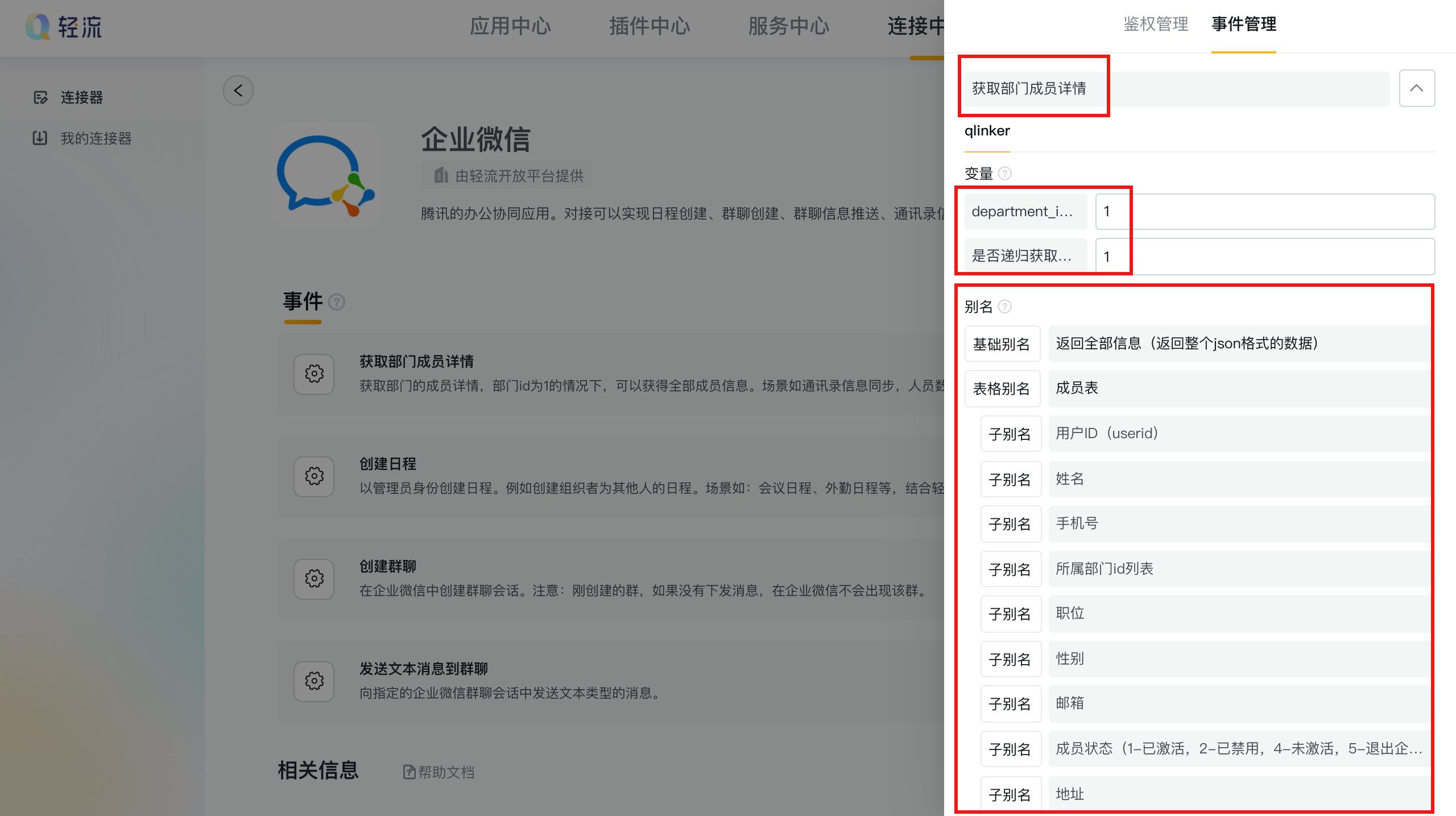
Task: Open 应用中心 in top navigation
Action: (510, 26)
